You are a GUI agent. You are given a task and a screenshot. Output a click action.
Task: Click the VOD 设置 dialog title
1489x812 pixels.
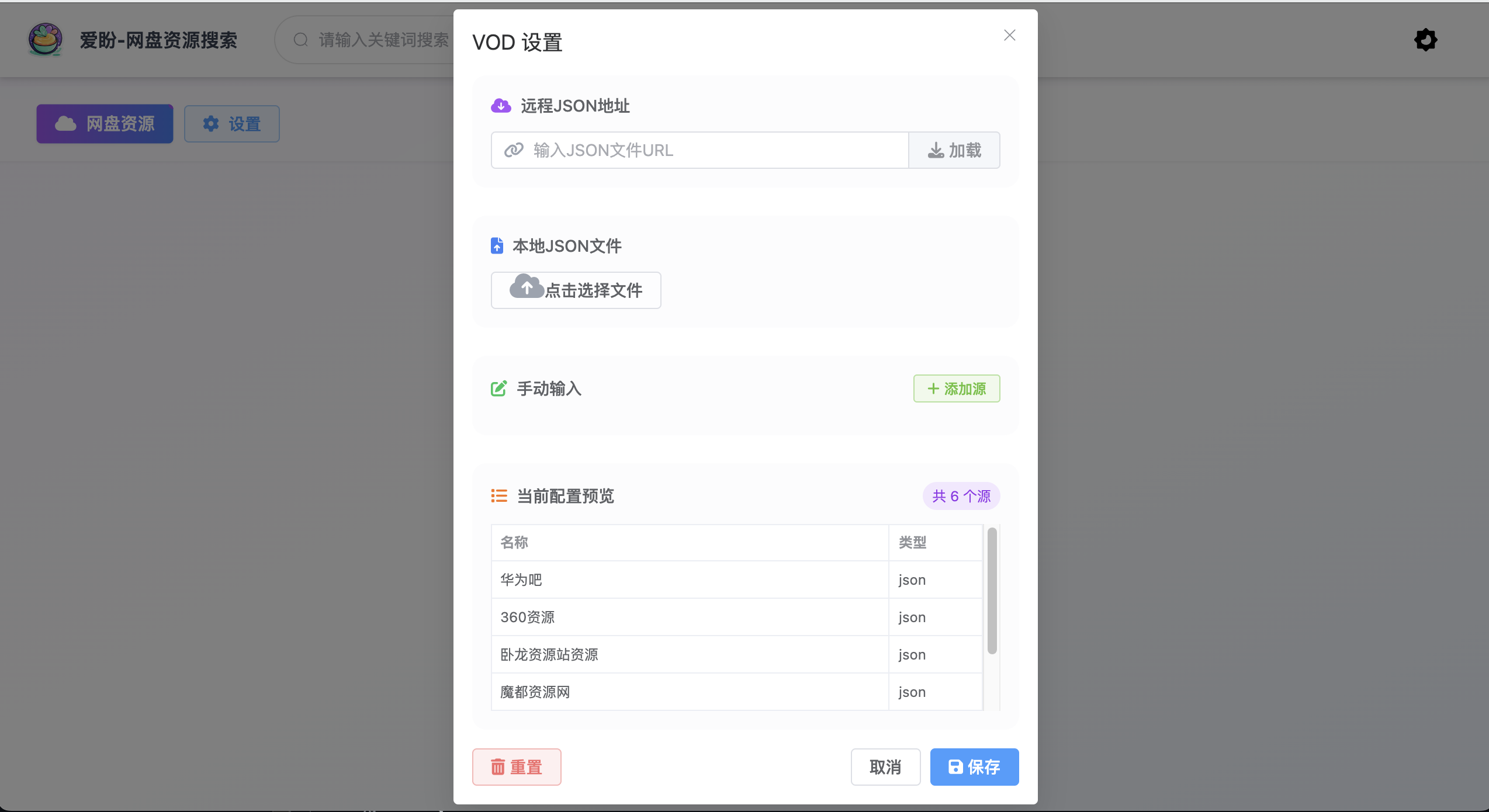point(517,43)
